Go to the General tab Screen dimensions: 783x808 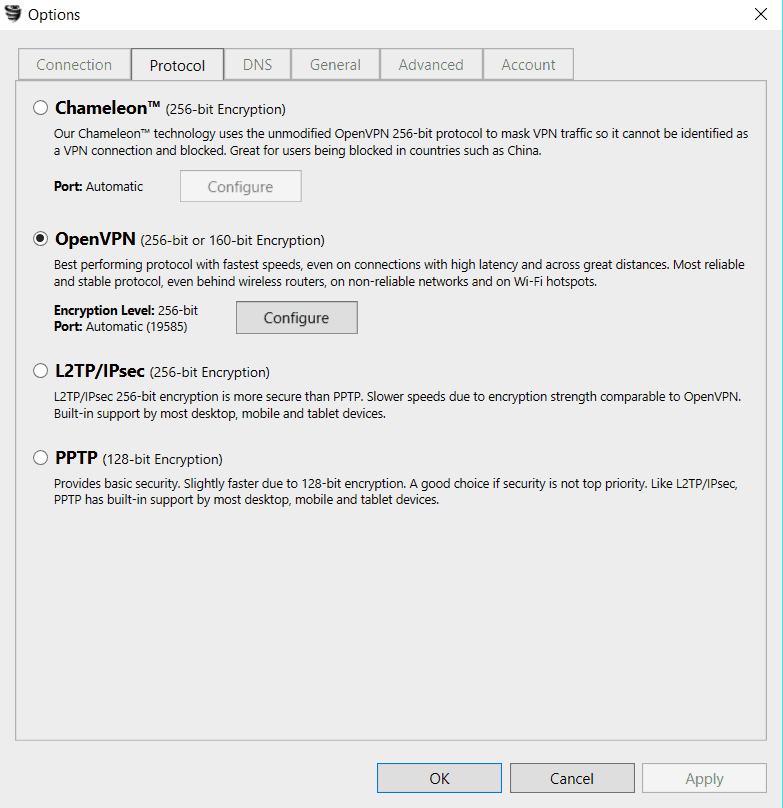(335, 64)
